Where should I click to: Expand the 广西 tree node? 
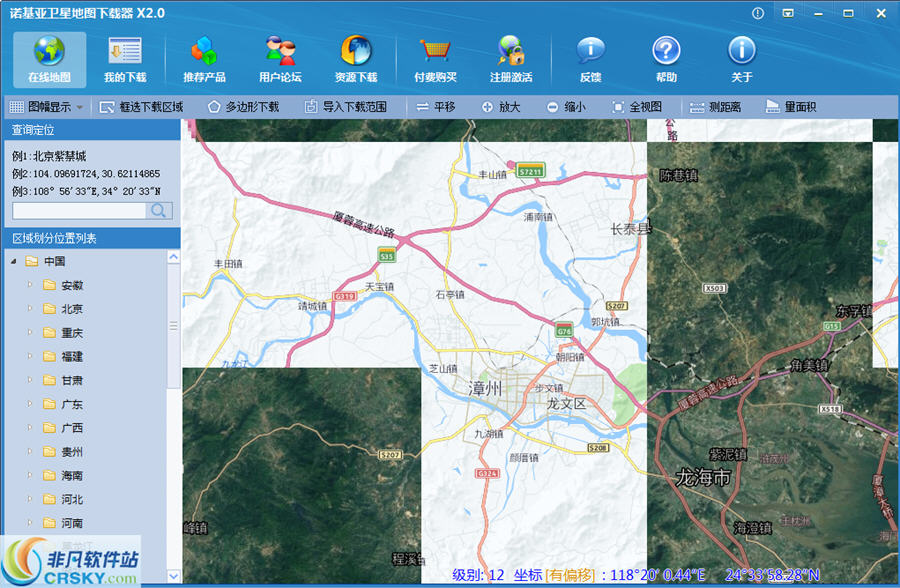click(30, 428)
